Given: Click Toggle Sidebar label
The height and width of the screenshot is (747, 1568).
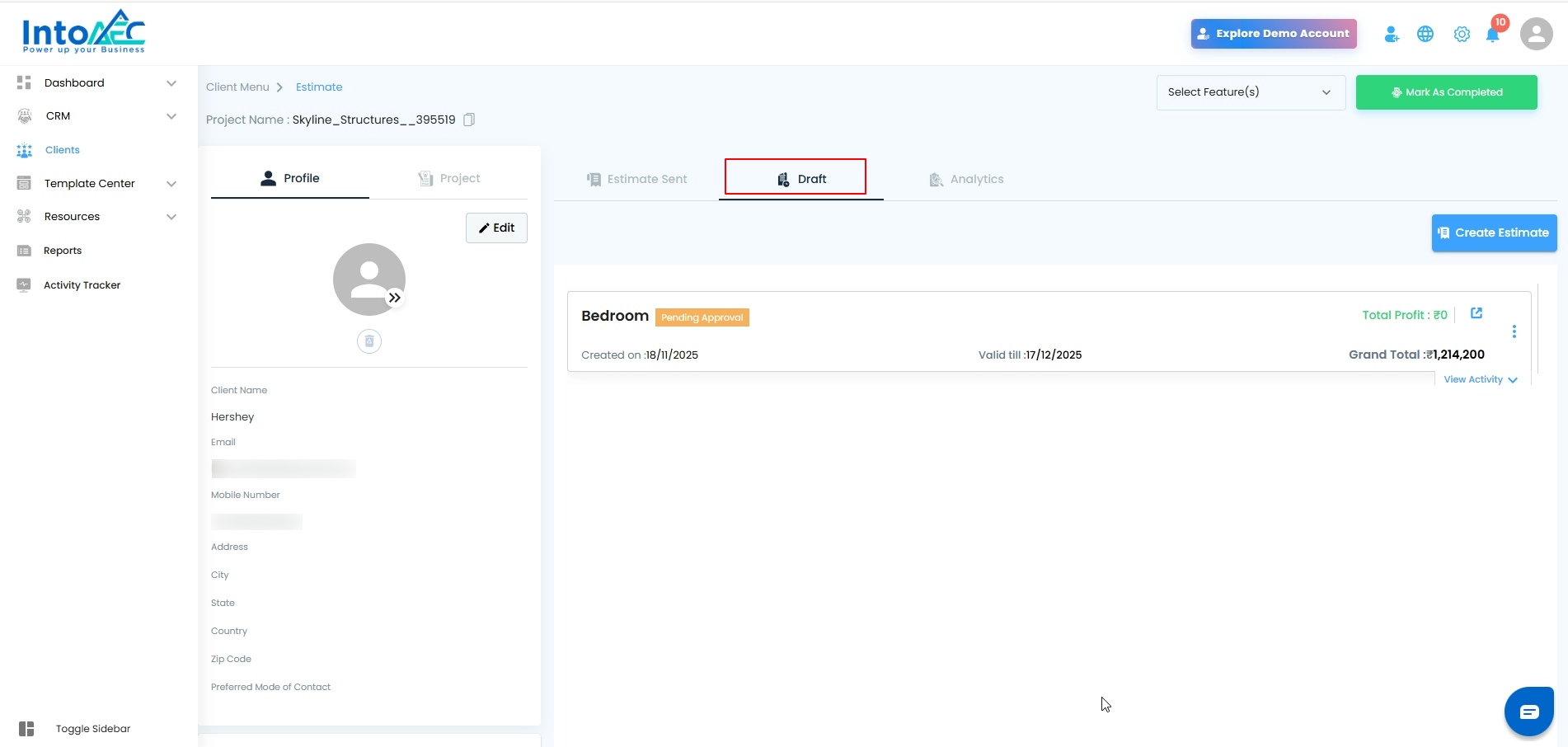Looking at the screenshot, I should pyautogui.click(x=93, y=729).
